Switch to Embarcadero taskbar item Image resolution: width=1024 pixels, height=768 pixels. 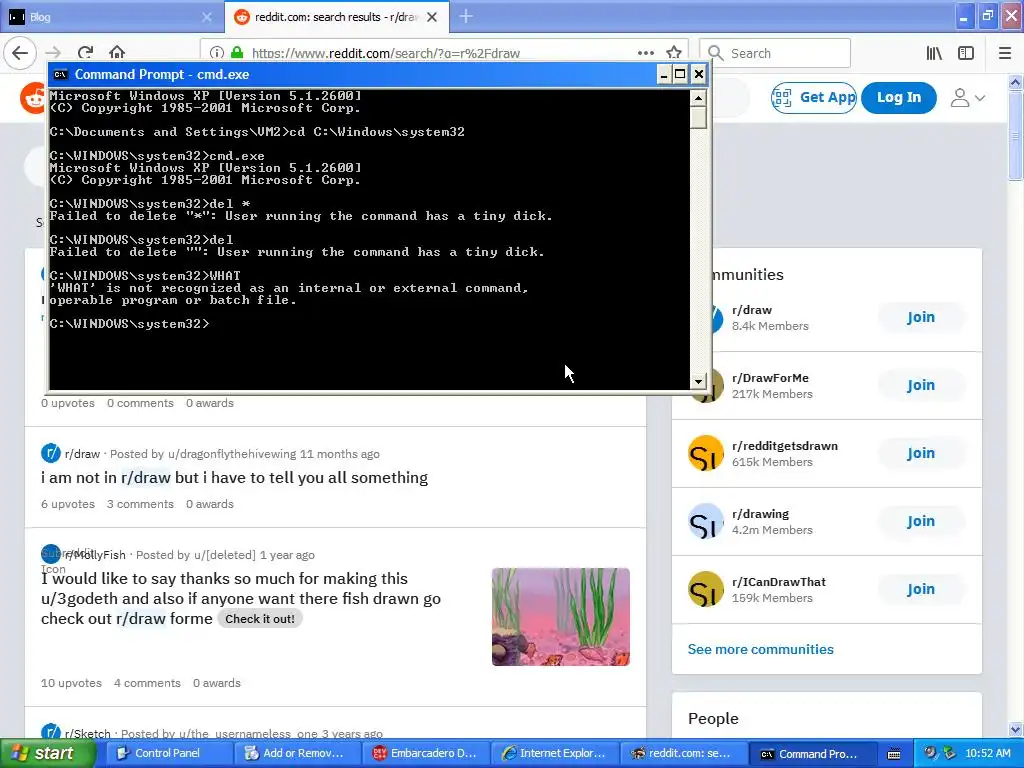click(424, 754)
